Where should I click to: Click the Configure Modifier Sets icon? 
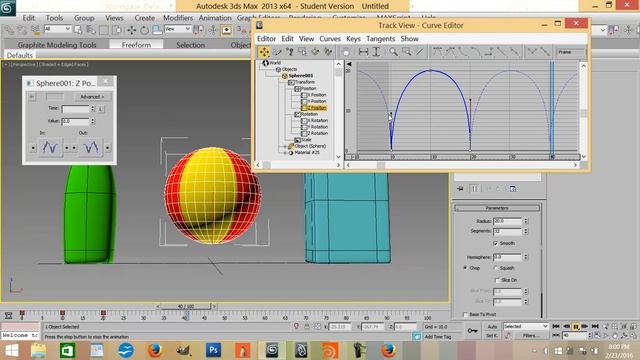(x=513, y=189)
